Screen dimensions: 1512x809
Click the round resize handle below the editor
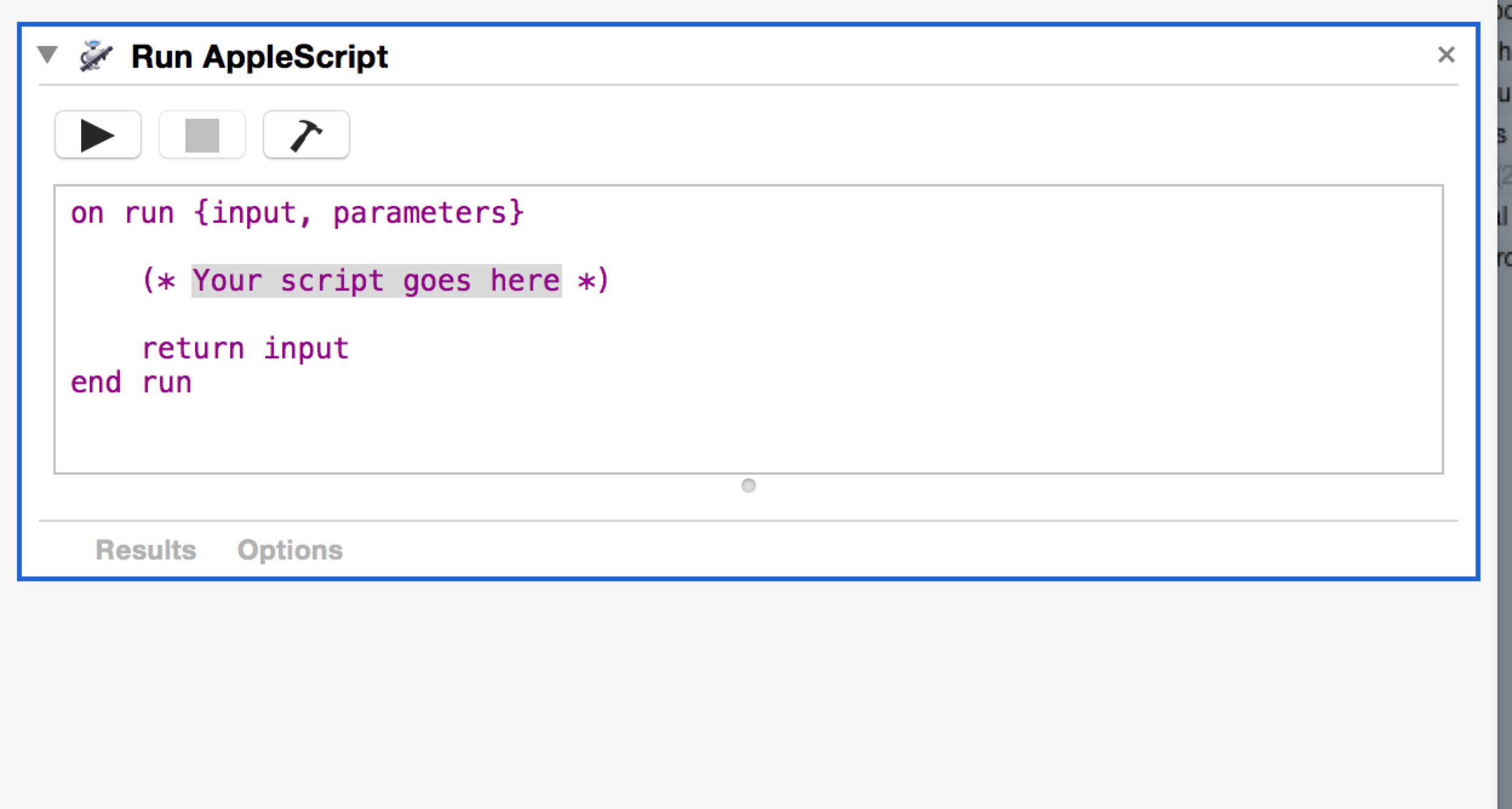point(749,486)
